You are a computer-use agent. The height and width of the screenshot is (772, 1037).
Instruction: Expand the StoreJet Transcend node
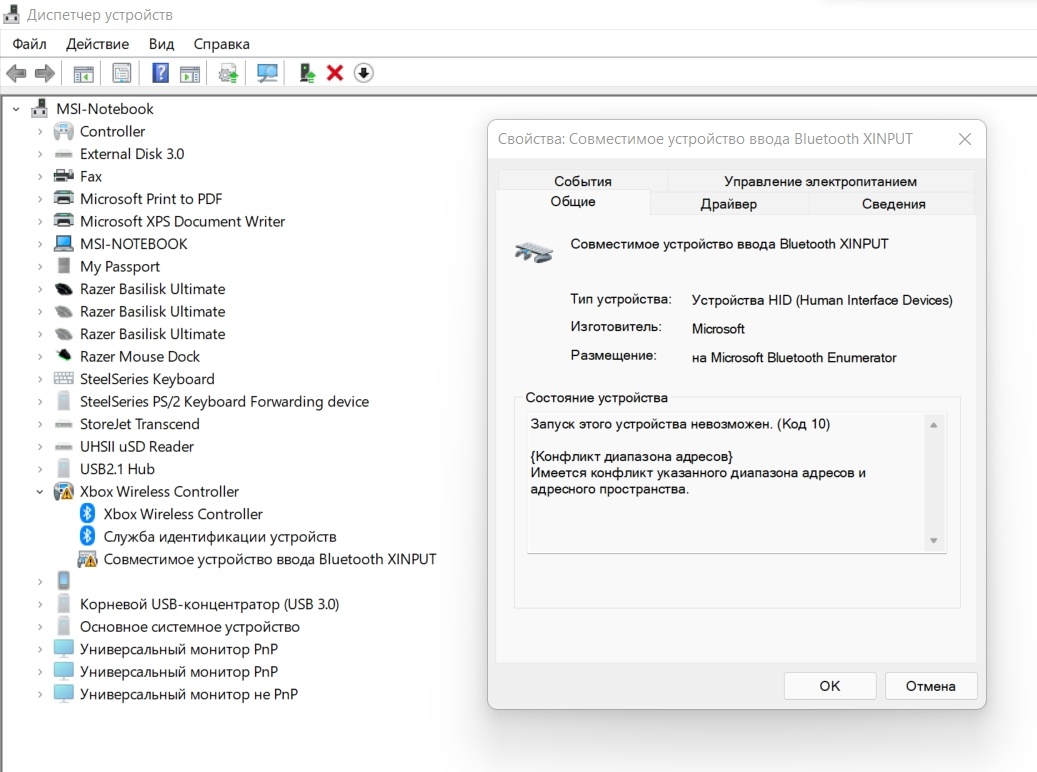click(x=40, y=424)
